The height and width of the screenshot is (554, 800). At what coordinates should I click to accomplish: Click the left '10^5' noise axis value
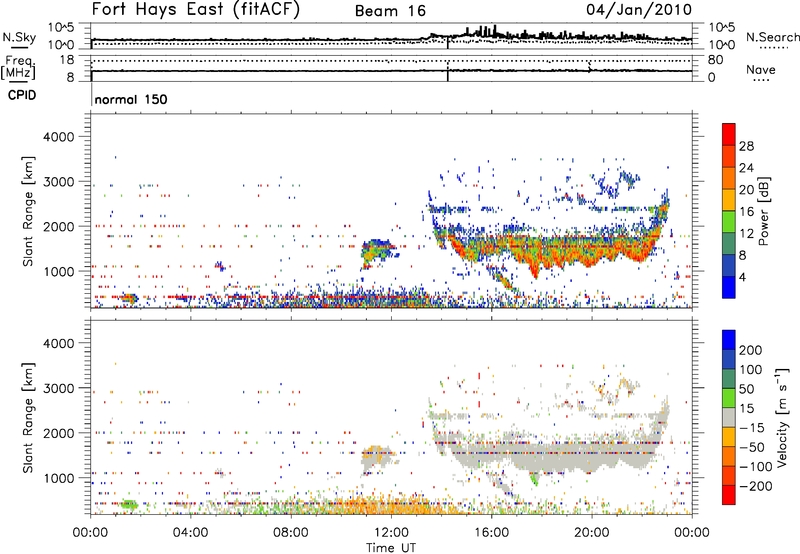61,28
